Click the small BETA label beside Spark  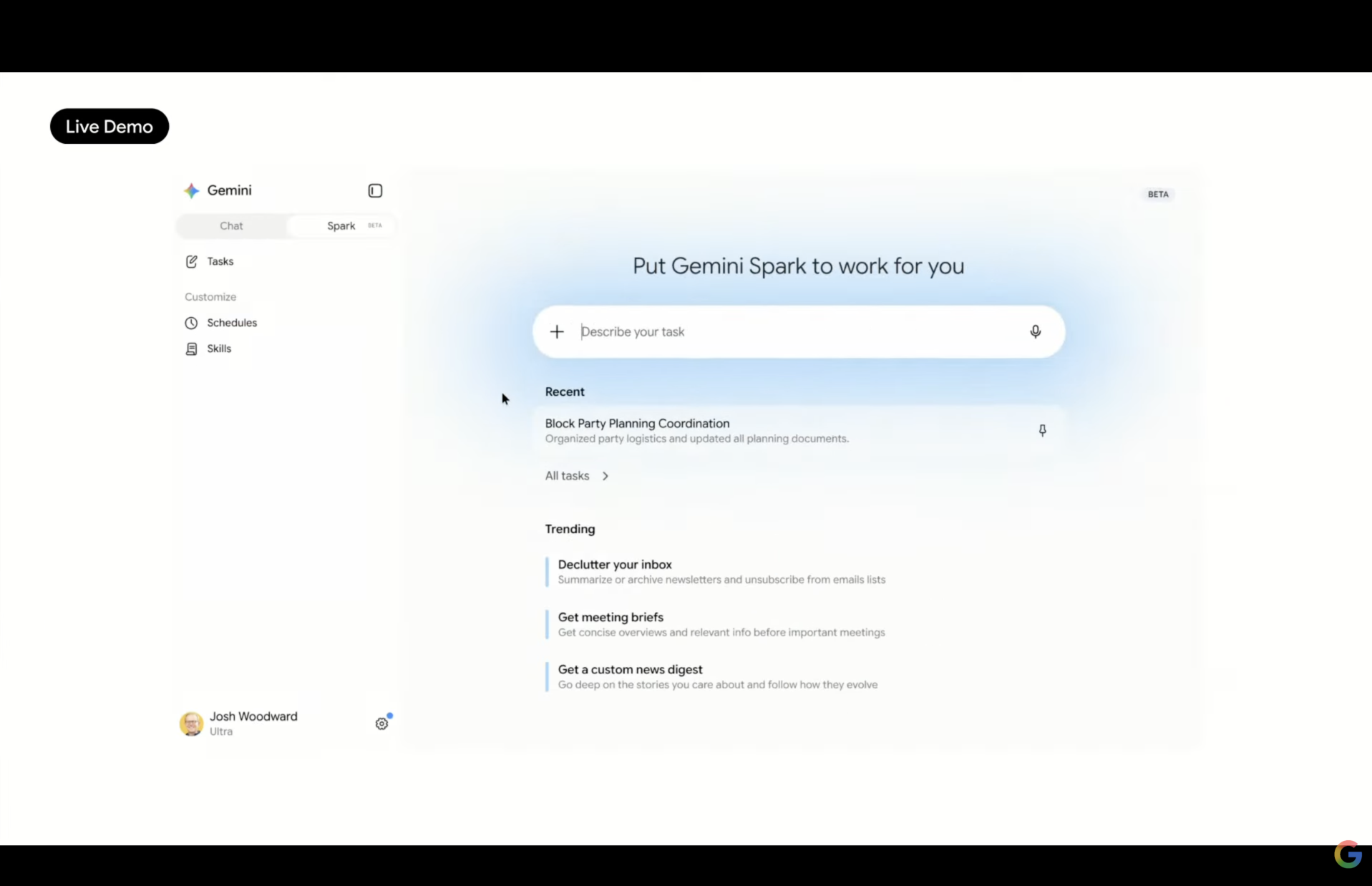pos(375,225)
